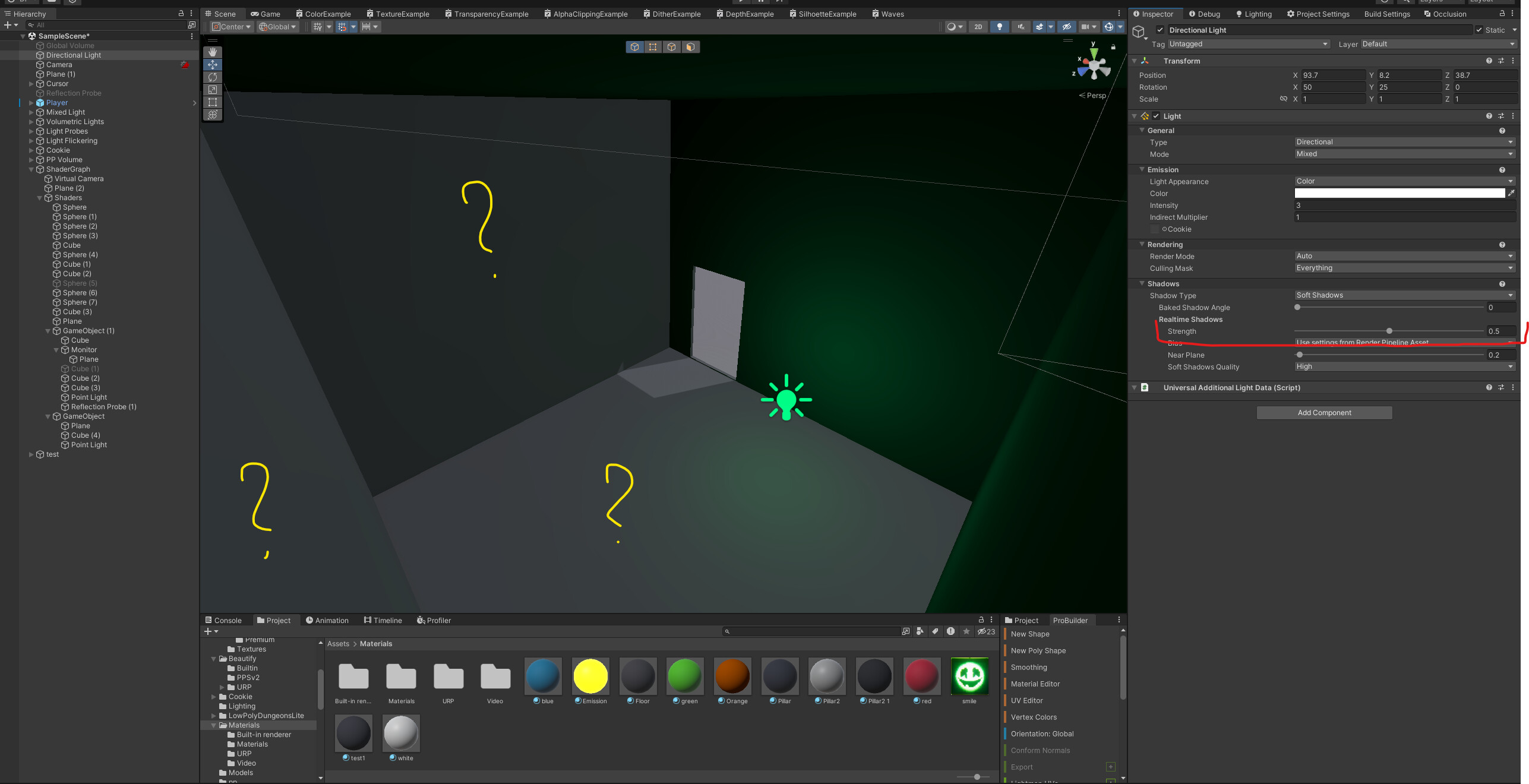
Task: Click the Add Component button
Action: 1324,412
